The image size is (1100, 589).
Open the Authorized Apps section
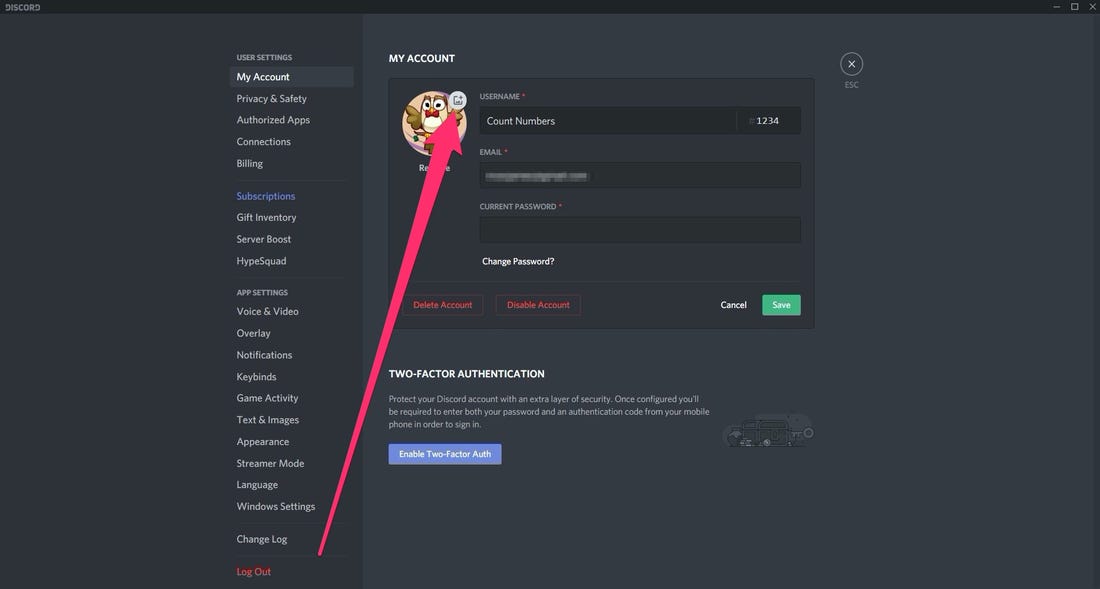(x=273, y=119)
